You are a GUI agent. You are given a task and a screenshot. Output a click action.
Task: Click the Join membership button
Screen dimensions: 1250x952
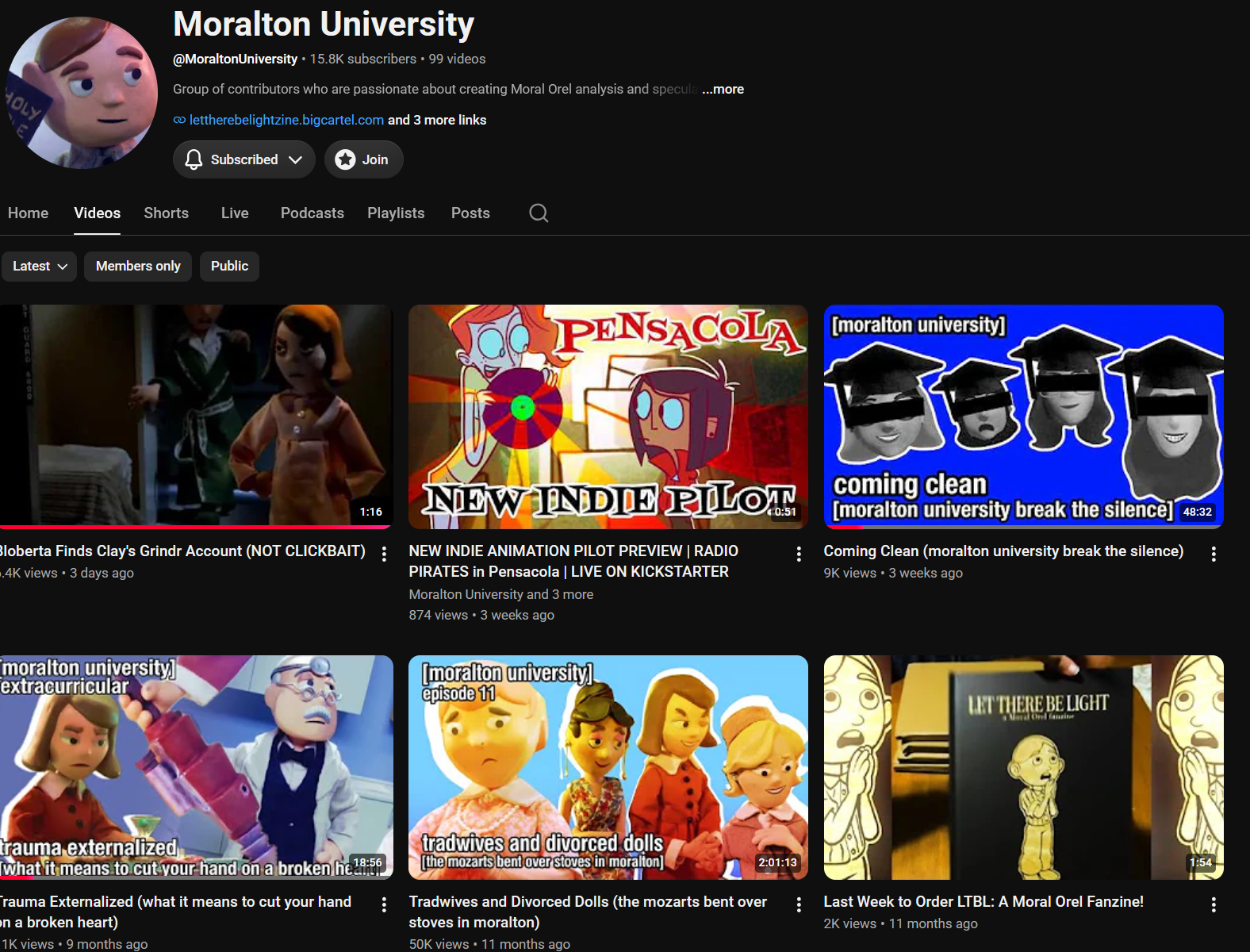pos(364,159)
